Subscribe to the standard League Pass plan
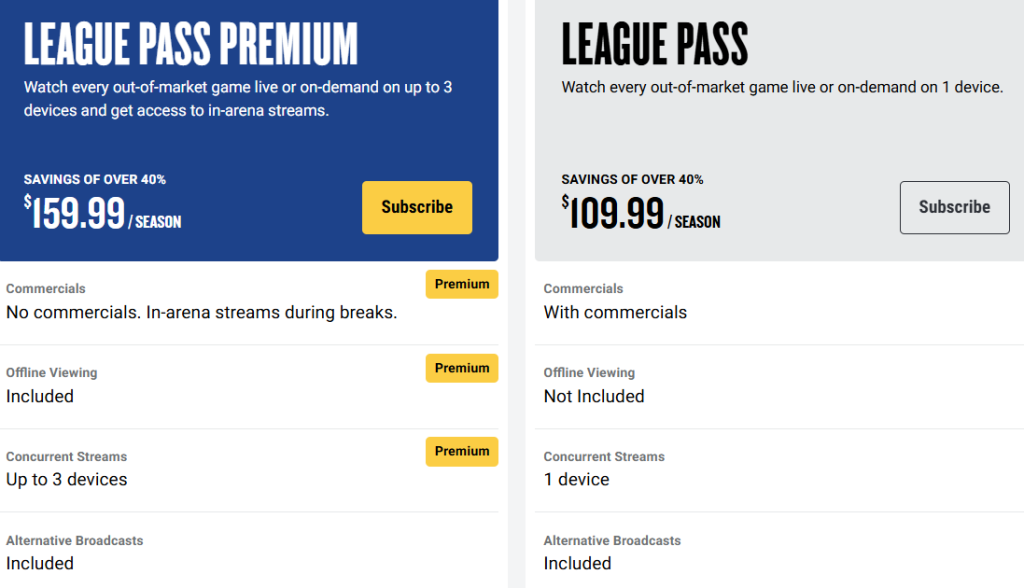Screen dimensions: 1024x588 (954, 207)
